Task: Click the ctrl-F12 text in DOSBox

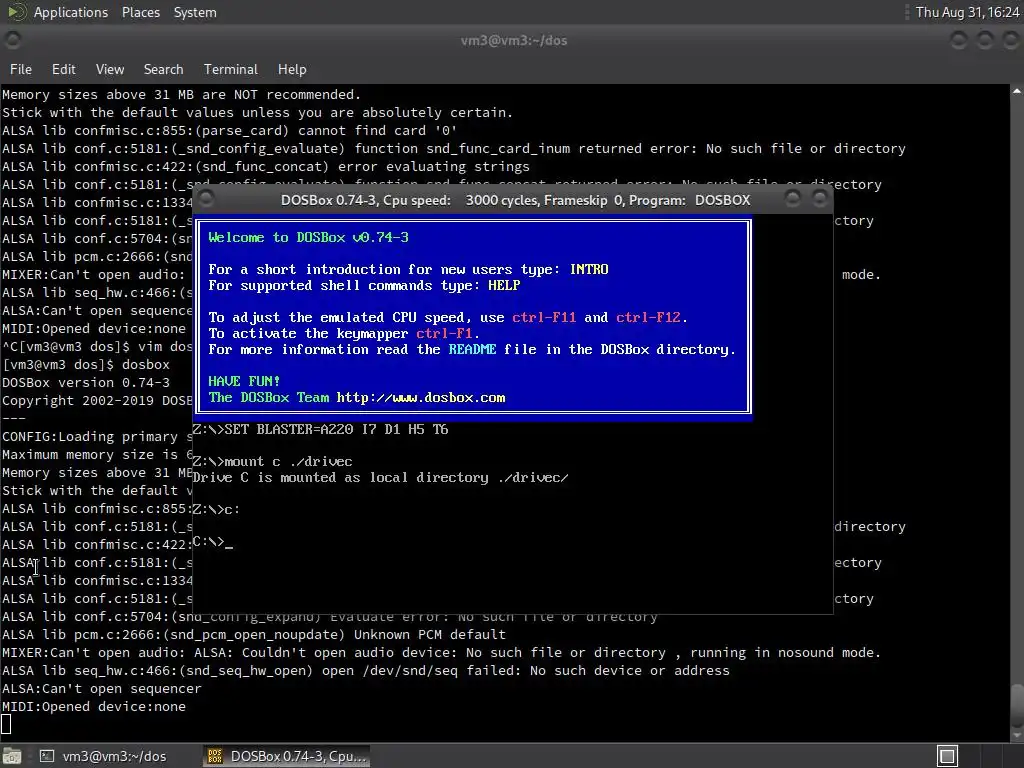Action: (648, 317)
